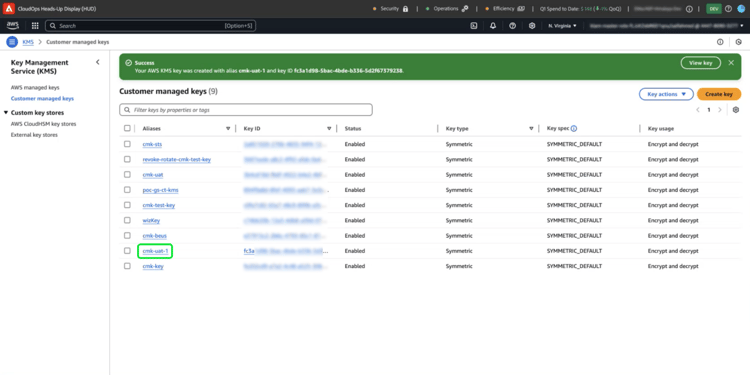Sort by Aliases column arrow
Image resolution: width=750 pixels, height=375 pixels.
(x=228, y=129)
